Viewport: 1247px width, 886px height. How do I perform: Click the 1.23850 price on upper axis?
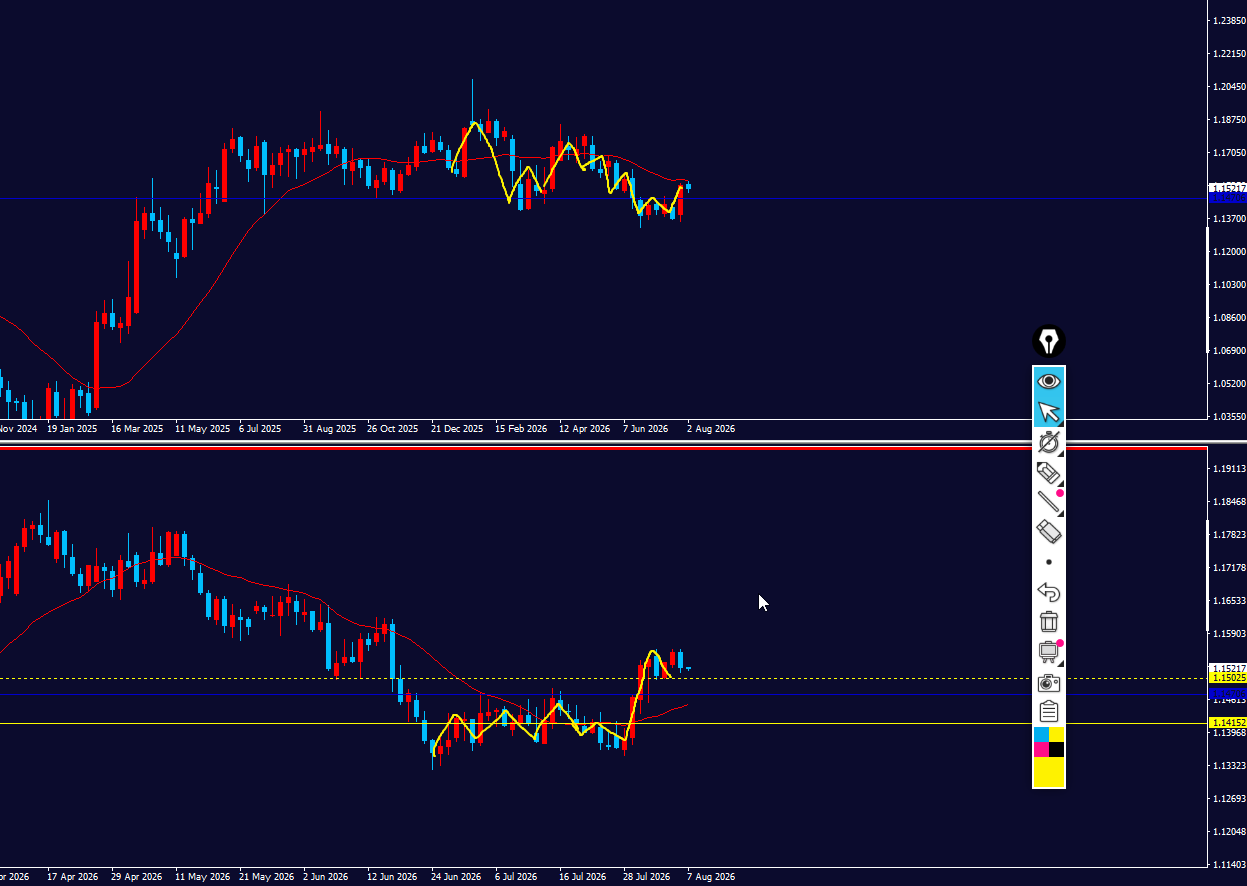(1228, 21)
